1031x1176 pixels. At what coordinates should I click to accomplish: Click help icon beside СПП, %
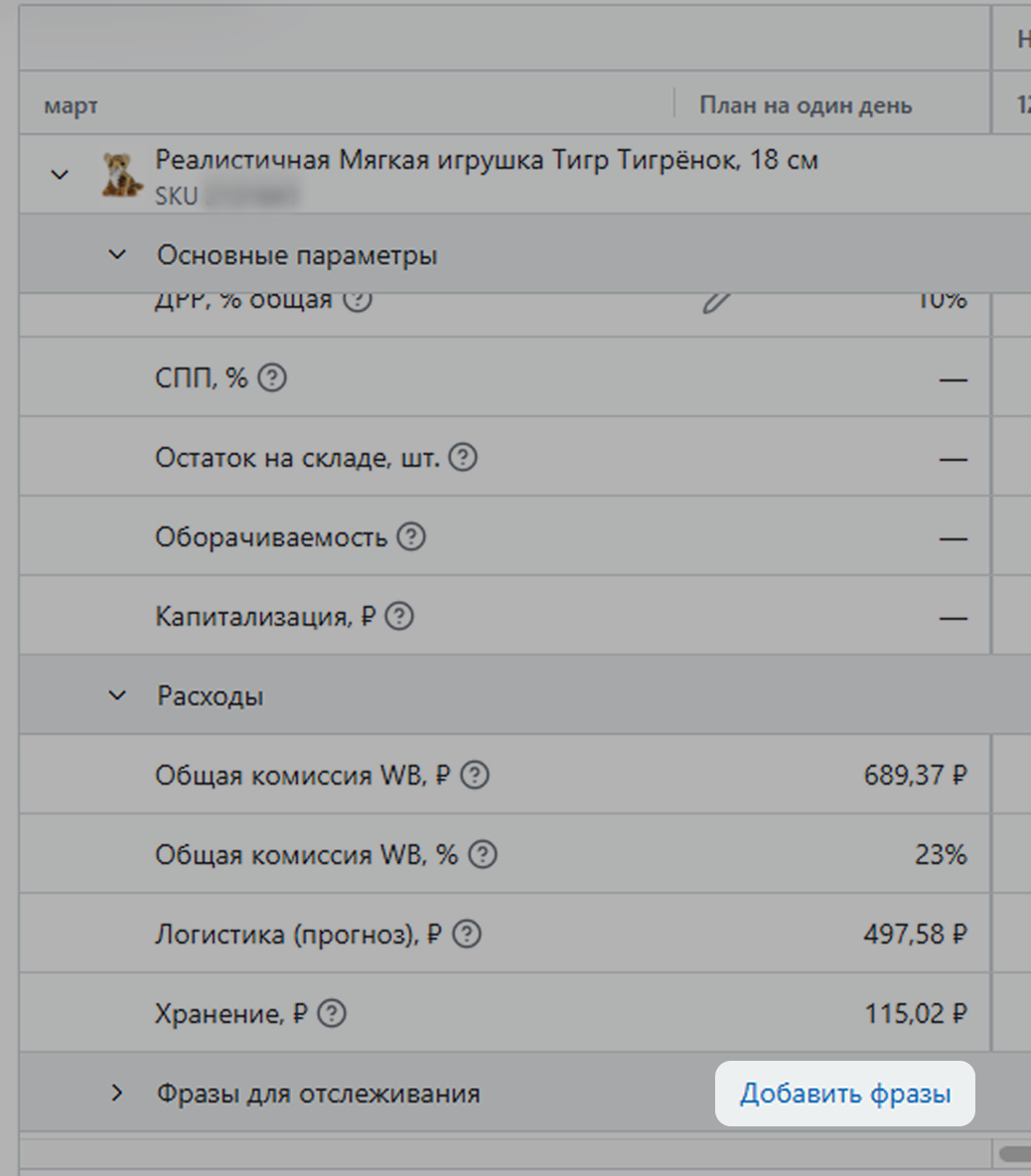point(272,378)
